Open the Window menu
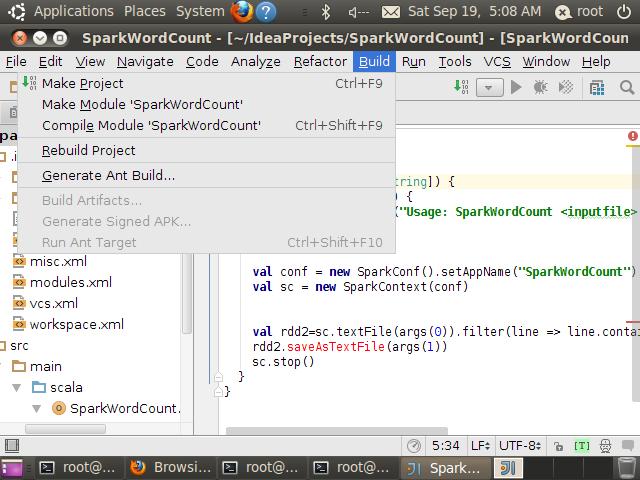This screenshot has height=480, width=640. [x=546, y=62]
